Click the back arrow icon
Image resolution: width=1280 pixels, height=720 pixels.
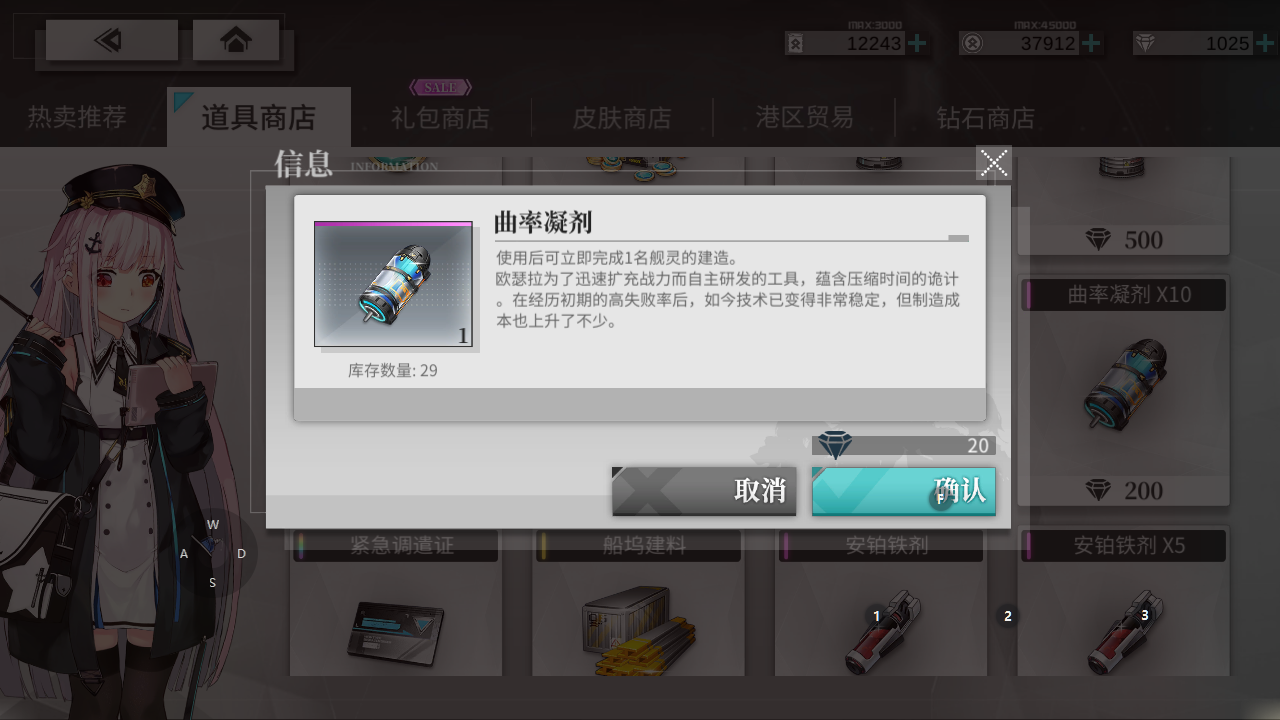pos(111,40)
